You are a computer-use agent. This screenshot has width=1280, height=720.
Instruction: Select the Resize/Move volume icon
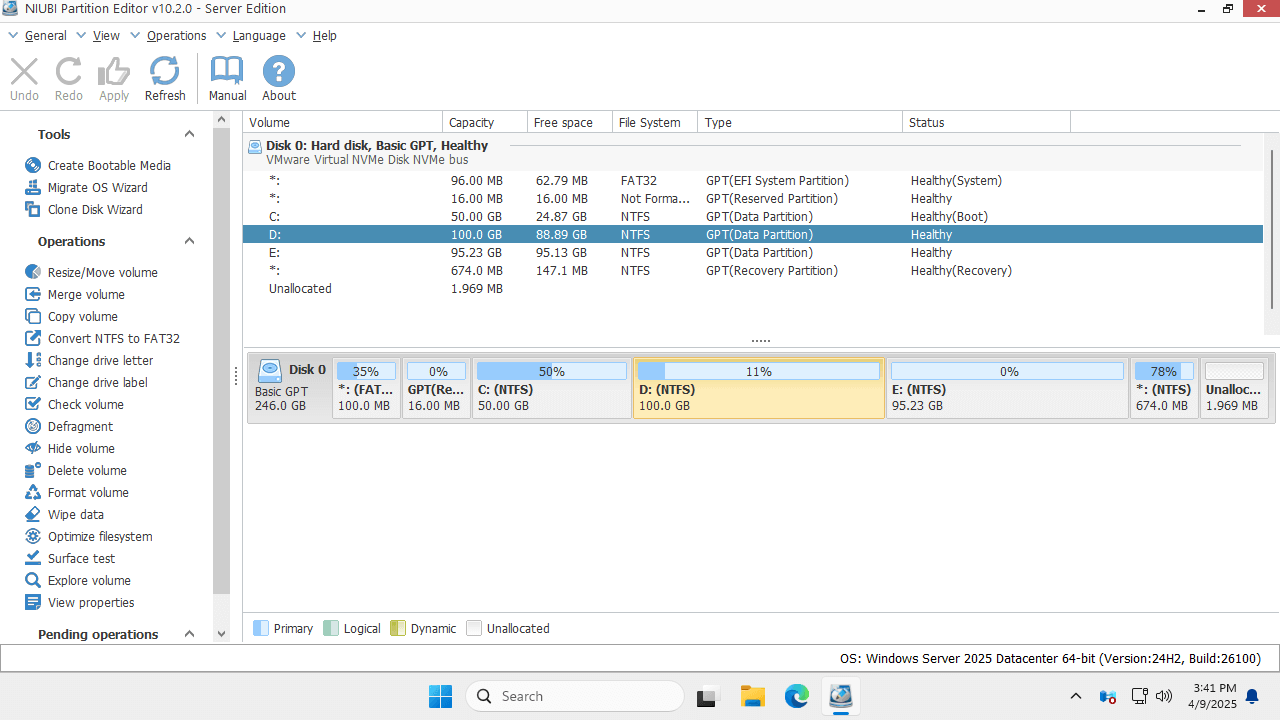[33, 272]
